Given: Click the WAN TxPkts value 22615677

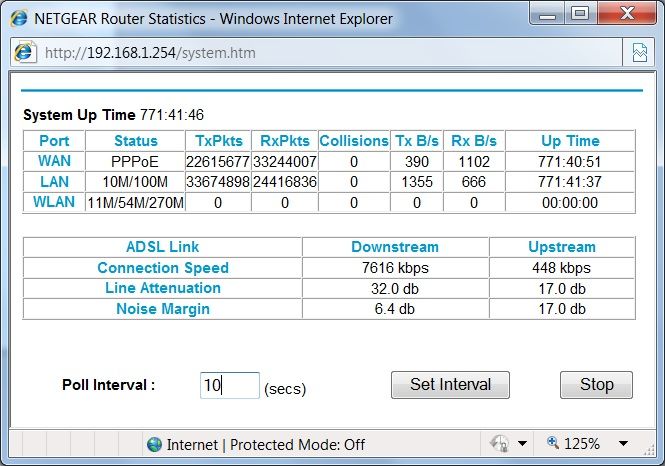Looking at the screenshot, I should [x=218, y=162].
